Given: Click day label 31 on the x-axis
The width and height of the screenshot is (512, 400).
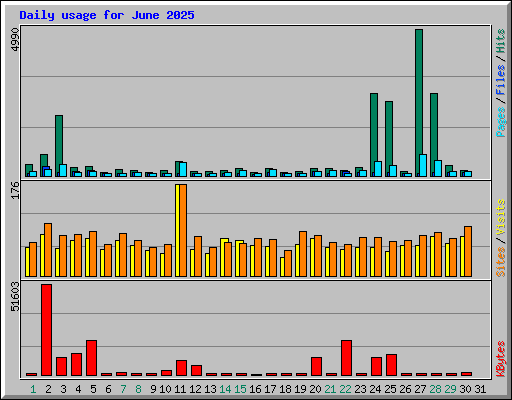Looking at the screenshot, I should coord(480,389).
